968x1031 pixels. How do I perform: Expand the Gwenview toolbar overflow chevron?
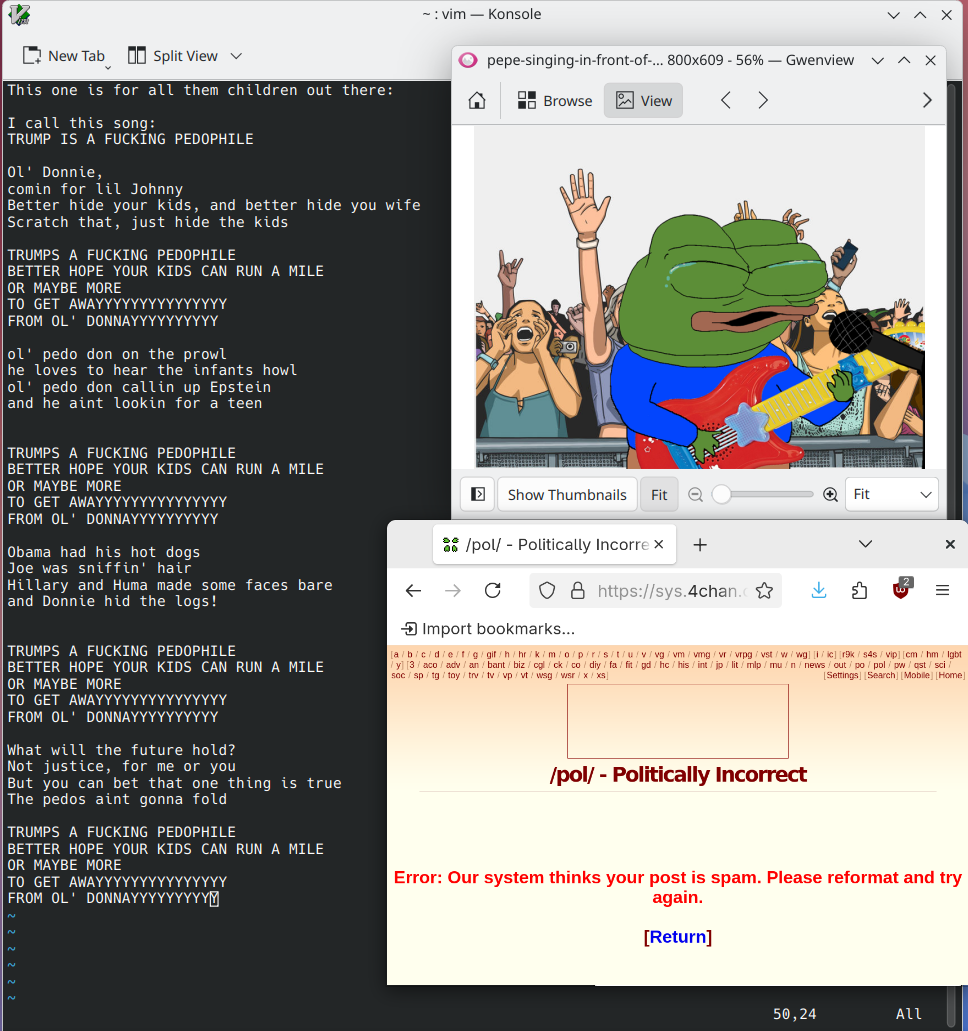point(927,101)
